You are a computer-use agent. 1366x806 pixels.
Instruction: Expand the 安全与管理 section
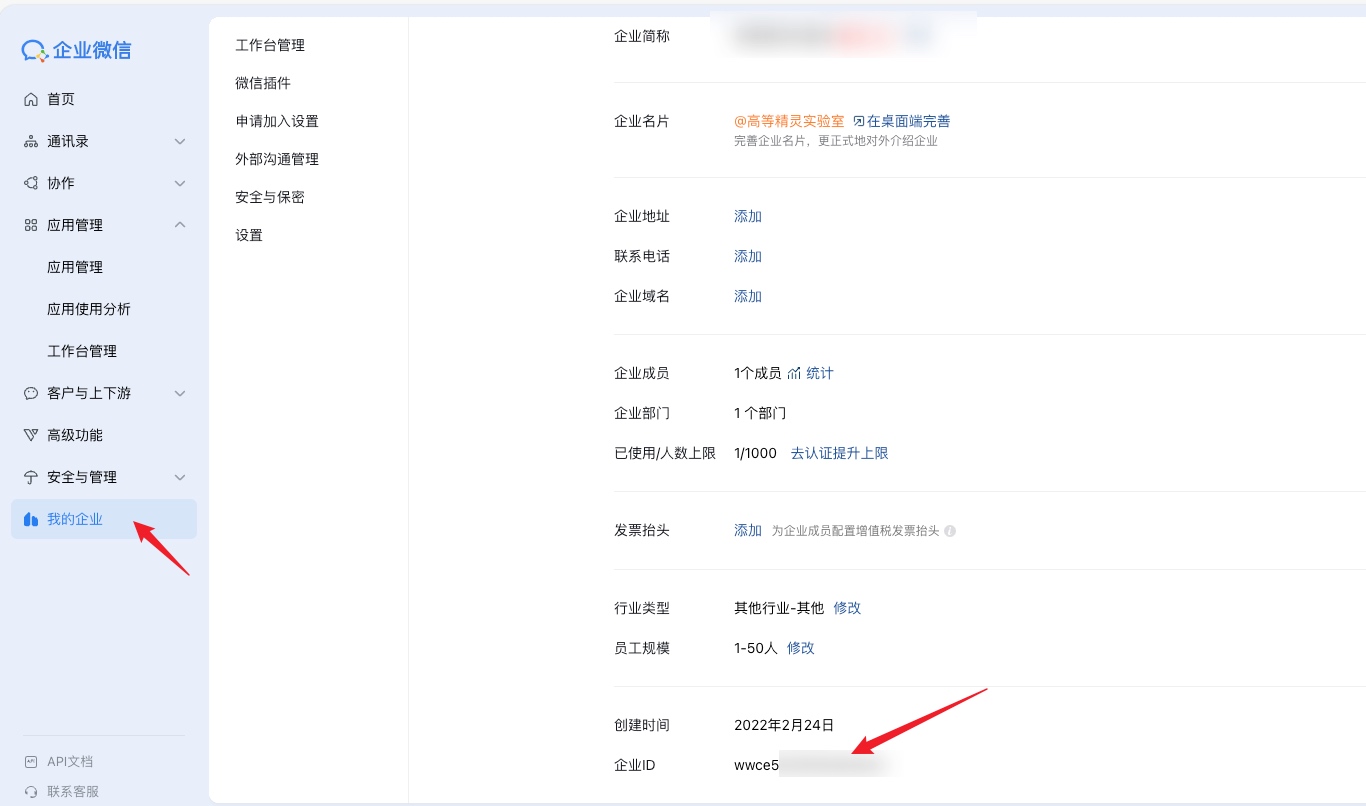(x=180, y=477)
